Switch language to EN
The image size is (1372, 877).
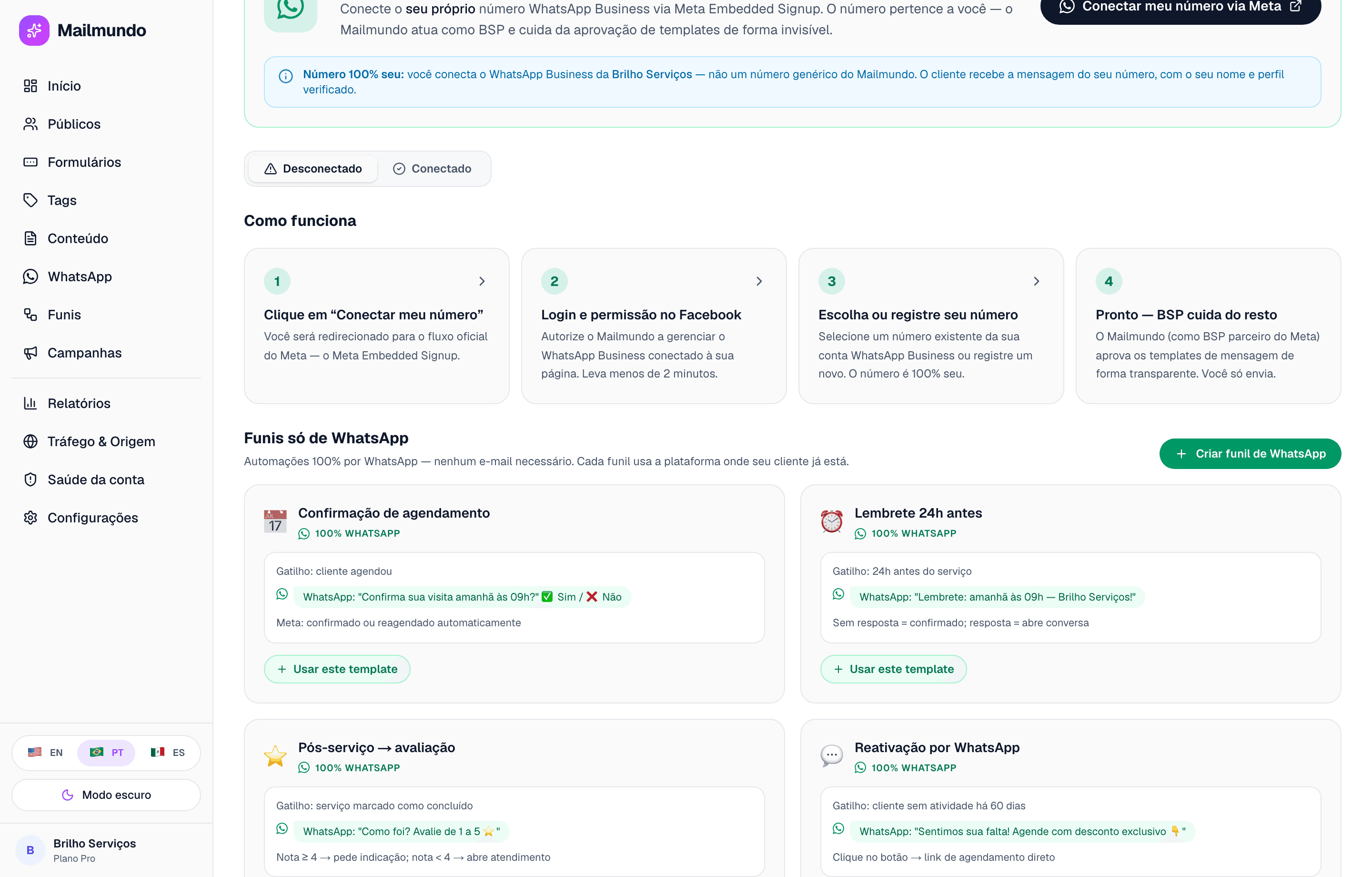tap(46, 753)
